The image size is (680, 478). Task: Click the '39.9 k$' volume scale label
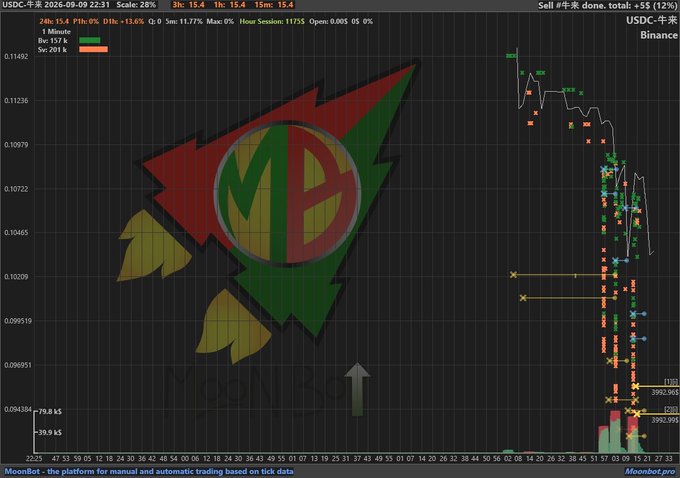tap(50, 432)
